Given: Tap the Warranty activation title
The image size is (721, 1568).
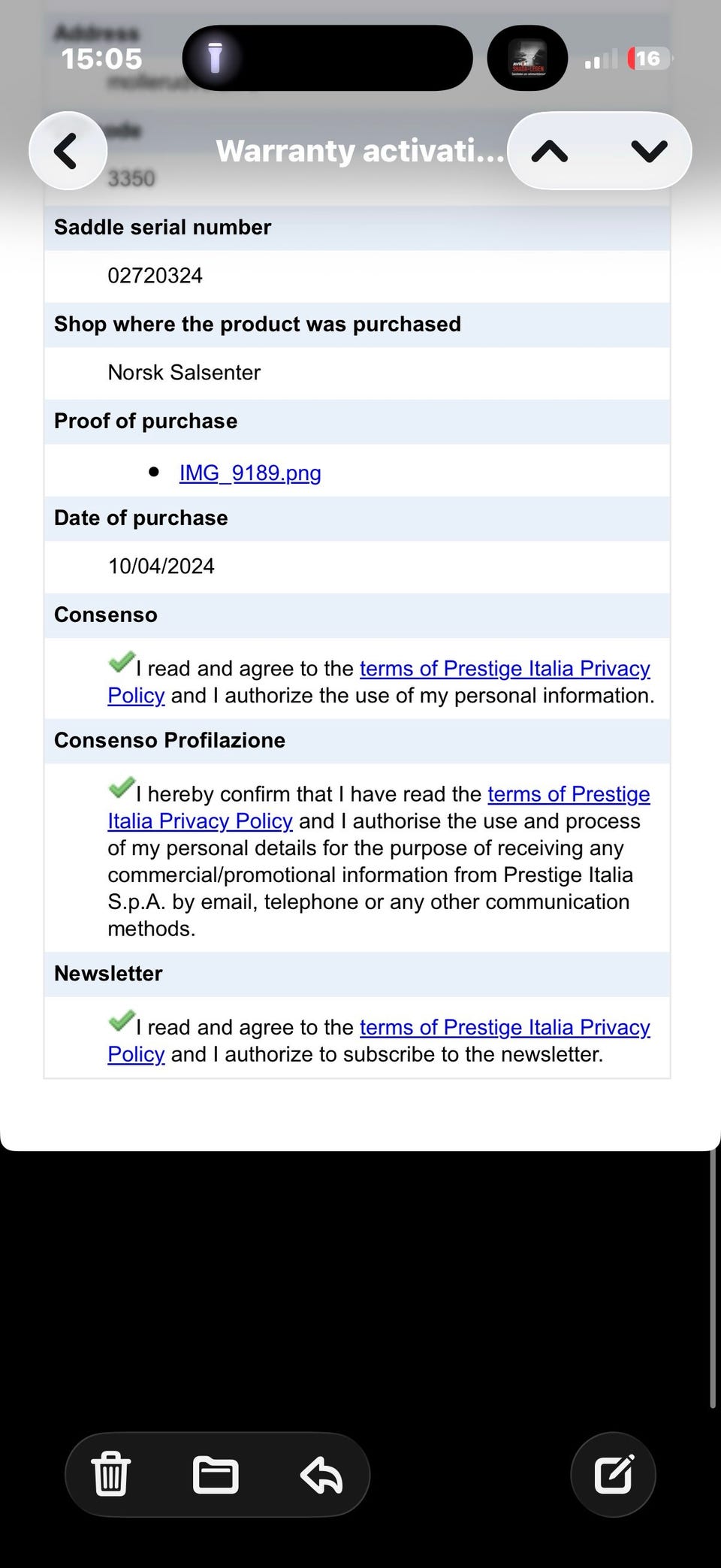Looking at the screenshot, I should [x=360, y=151].
